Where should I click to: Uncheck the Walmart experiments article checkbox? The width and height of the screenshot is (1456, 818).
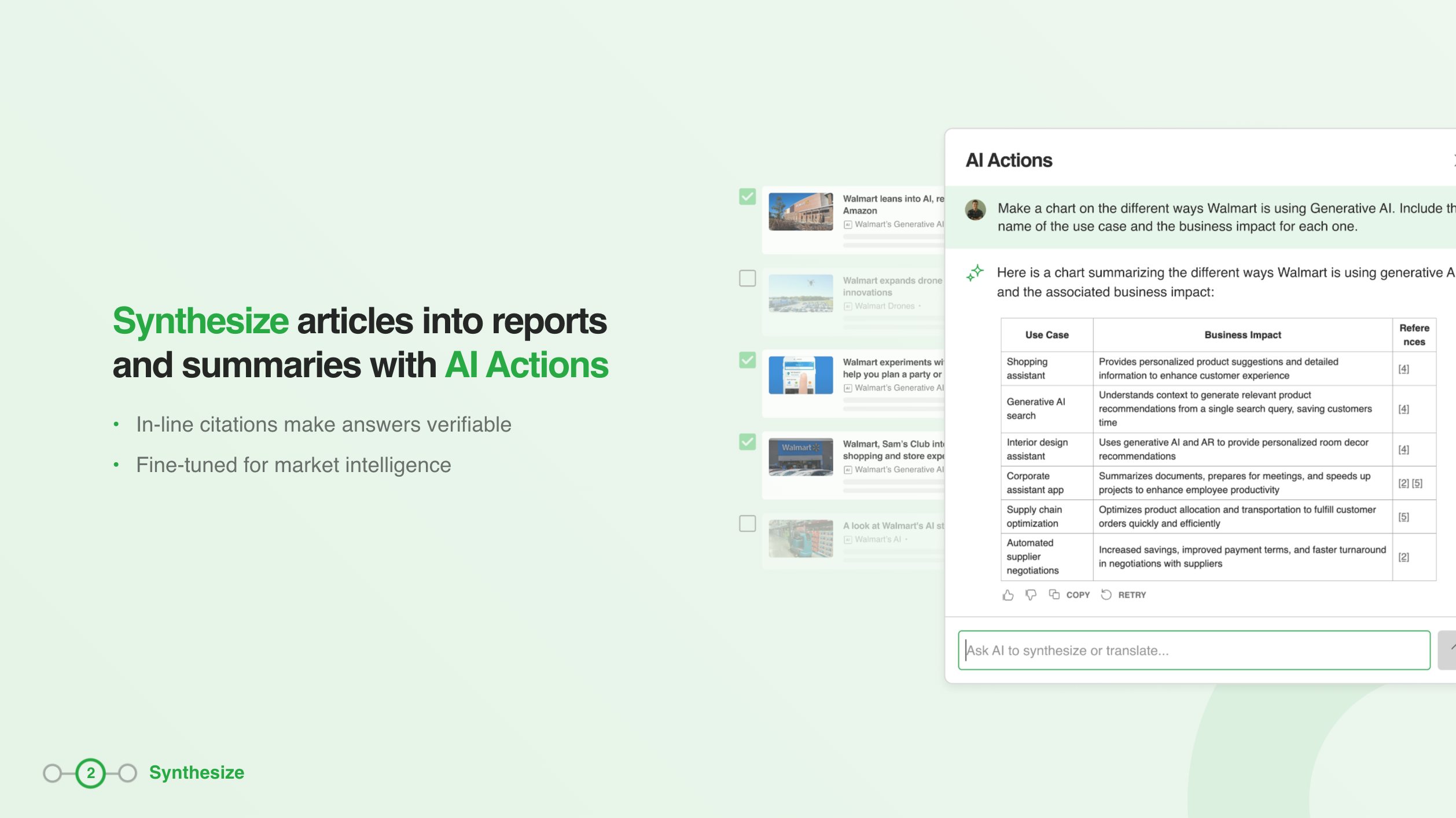pyautogui.click(x=748, y=360)
